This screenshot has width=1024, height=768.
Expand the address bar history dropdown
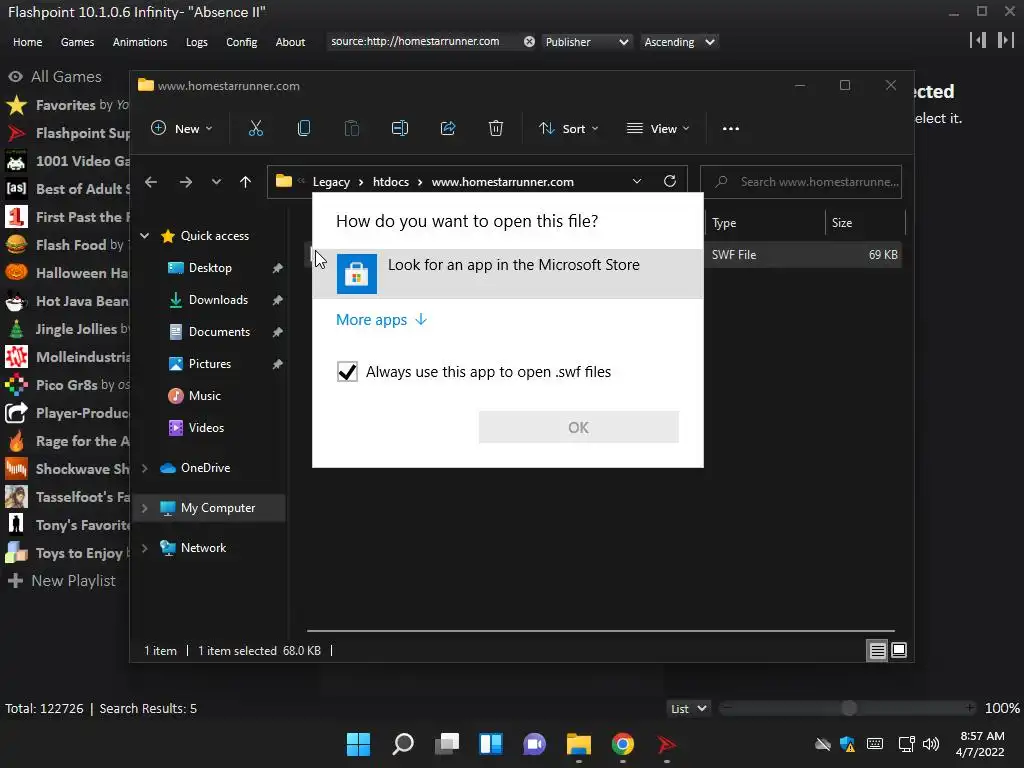point(637,182)
